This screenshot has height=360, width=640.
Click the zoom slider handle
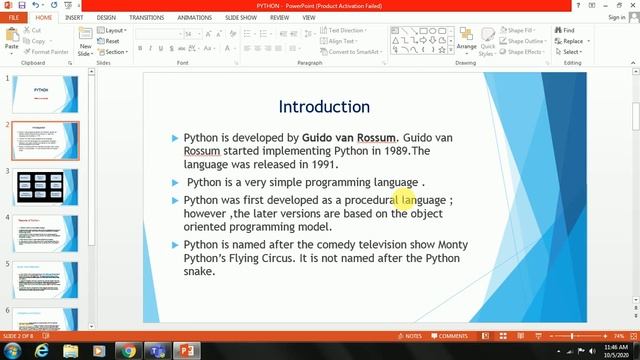572,336
